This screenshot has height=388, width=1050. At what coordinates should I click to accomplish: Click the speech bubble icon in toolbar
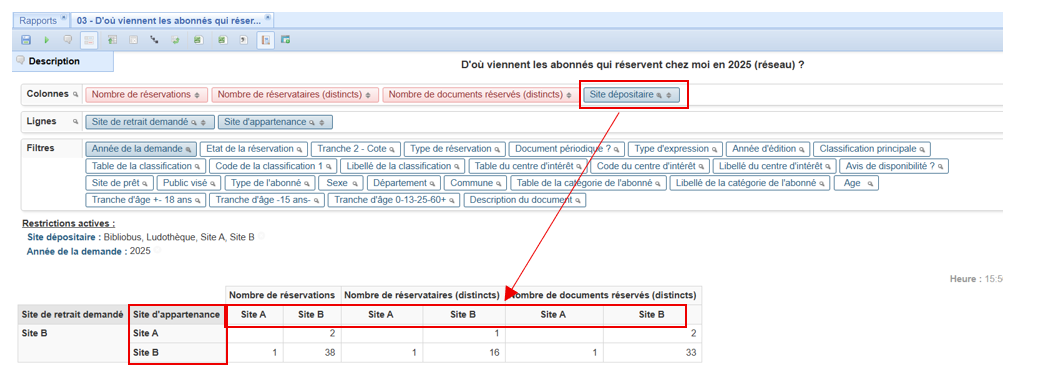point(68,40)
